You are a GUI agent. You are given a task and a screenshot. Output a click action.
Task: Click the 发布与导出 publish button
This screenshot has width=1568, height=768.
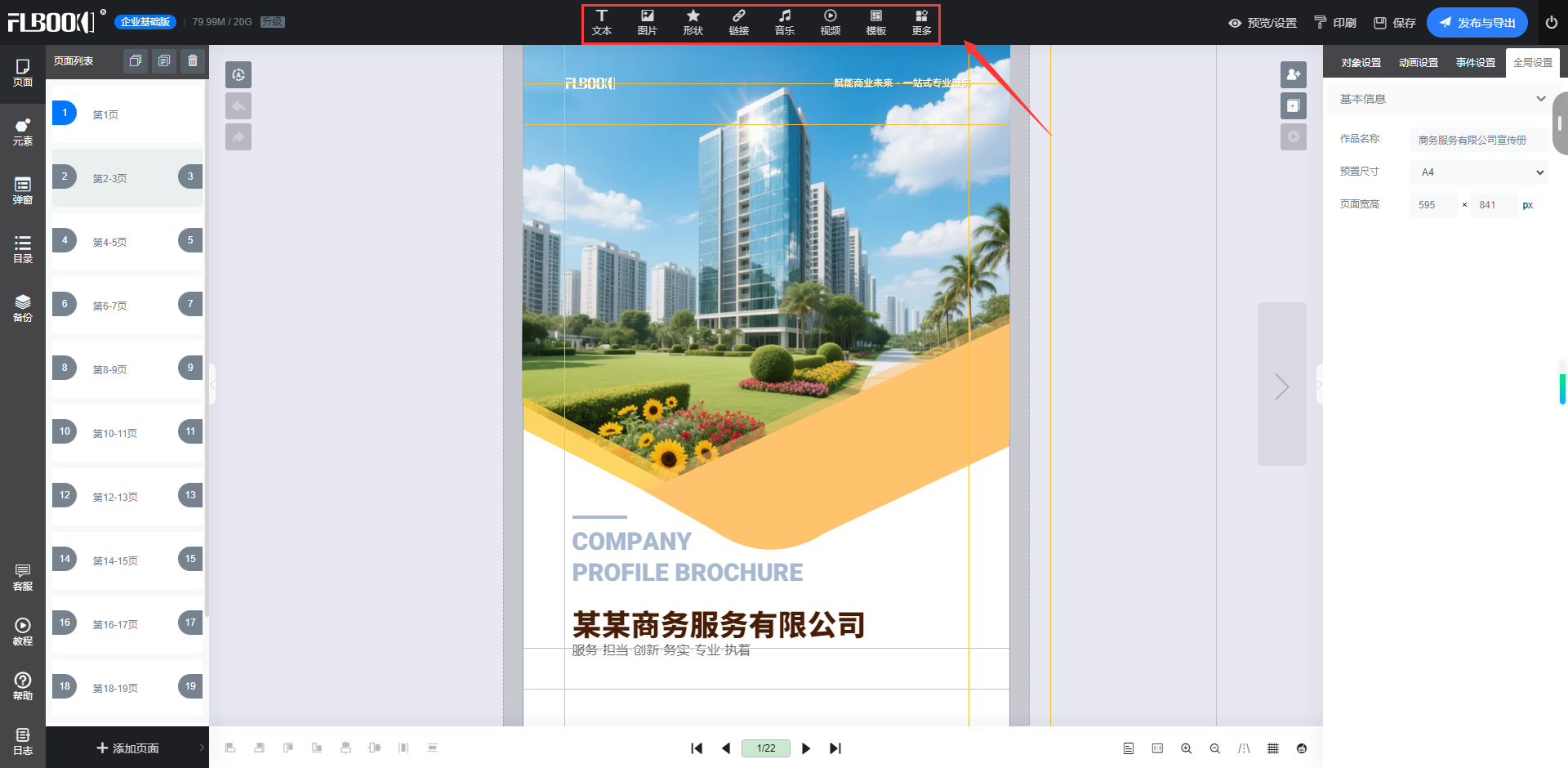coord(1477,22)
